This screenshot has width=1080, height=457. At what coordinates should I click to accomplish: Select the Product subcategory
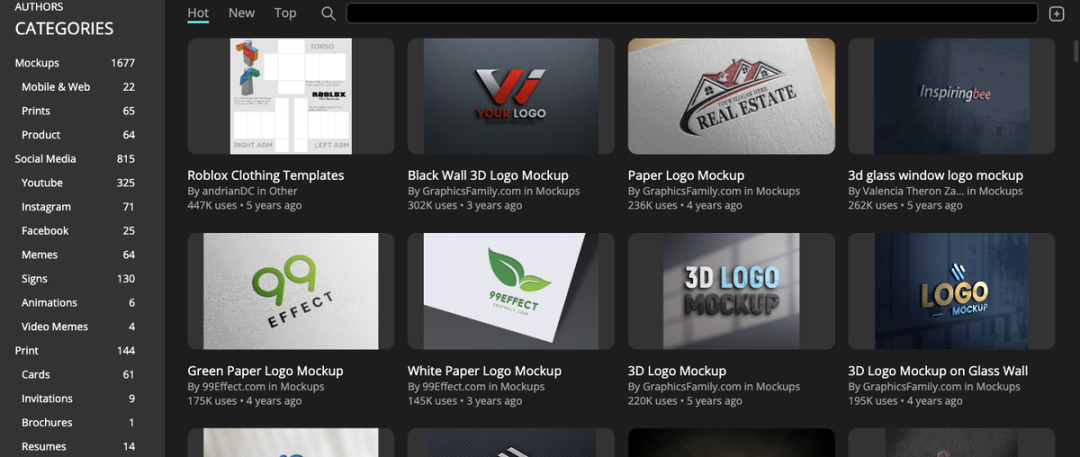click(78, 135)
